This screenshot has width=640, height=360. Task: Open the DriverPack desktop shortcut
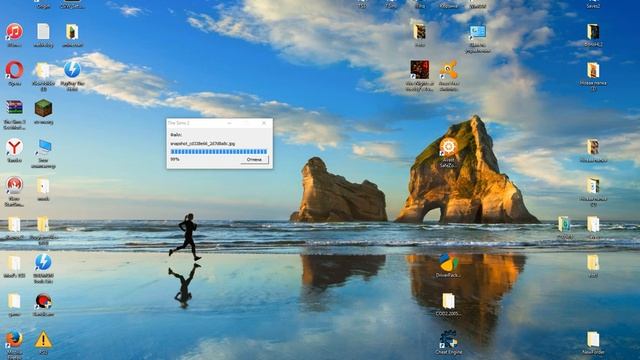(x=449, y=263)
